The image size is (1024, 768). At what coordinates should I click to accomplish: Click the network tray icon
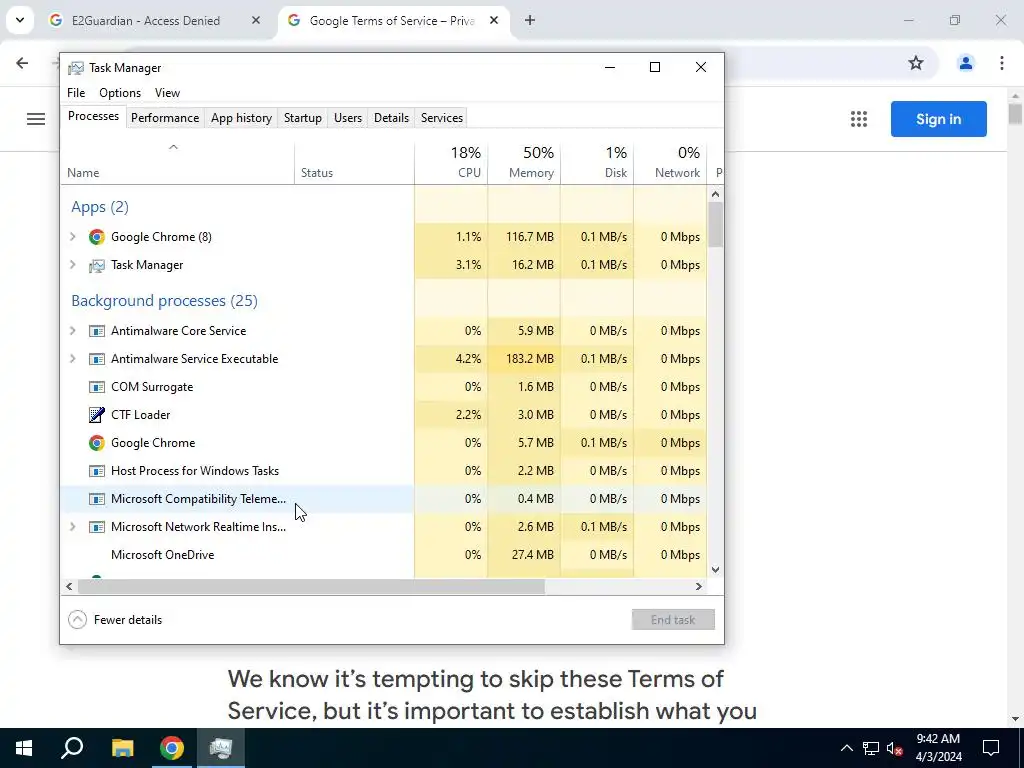point(871,748)
